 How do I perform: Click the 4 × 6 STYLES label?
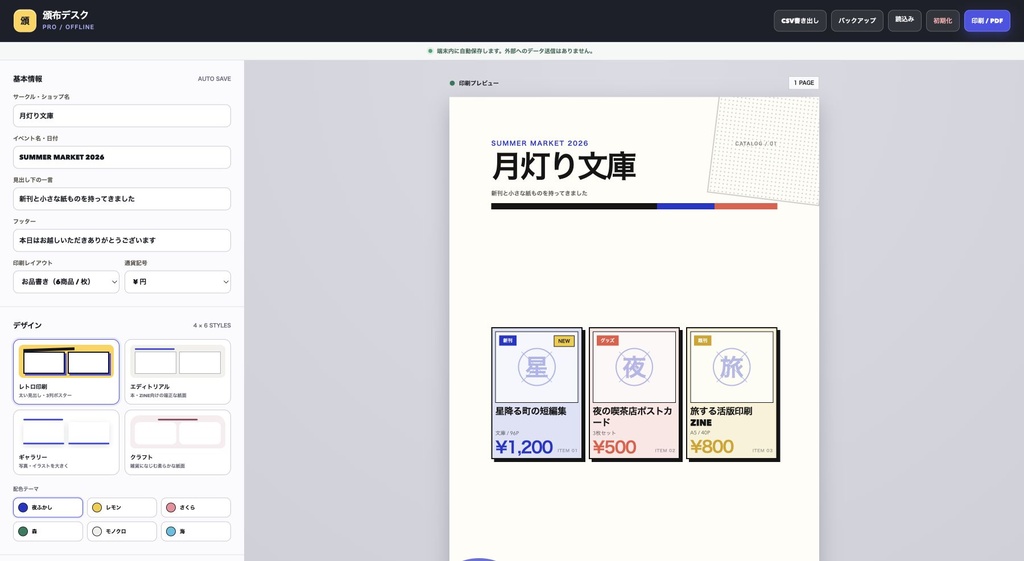[212, 325]
